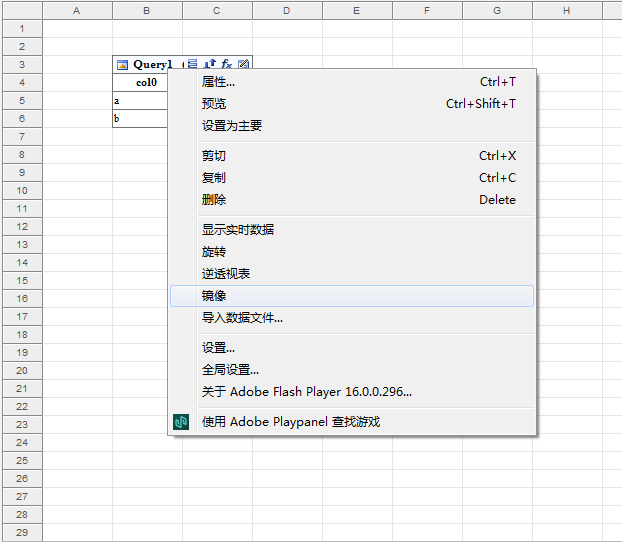Select 显示实时数据 menu item

coord(352,229)
